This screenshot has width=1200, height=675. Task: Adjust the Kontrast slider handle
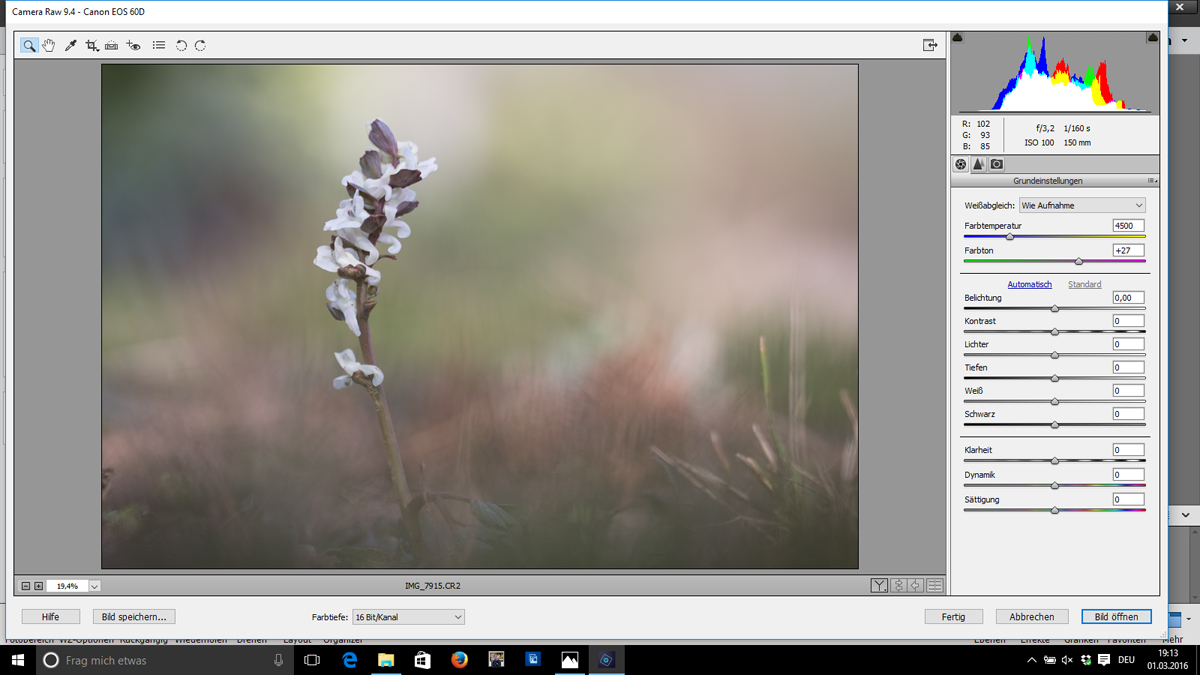point(1054,332)
